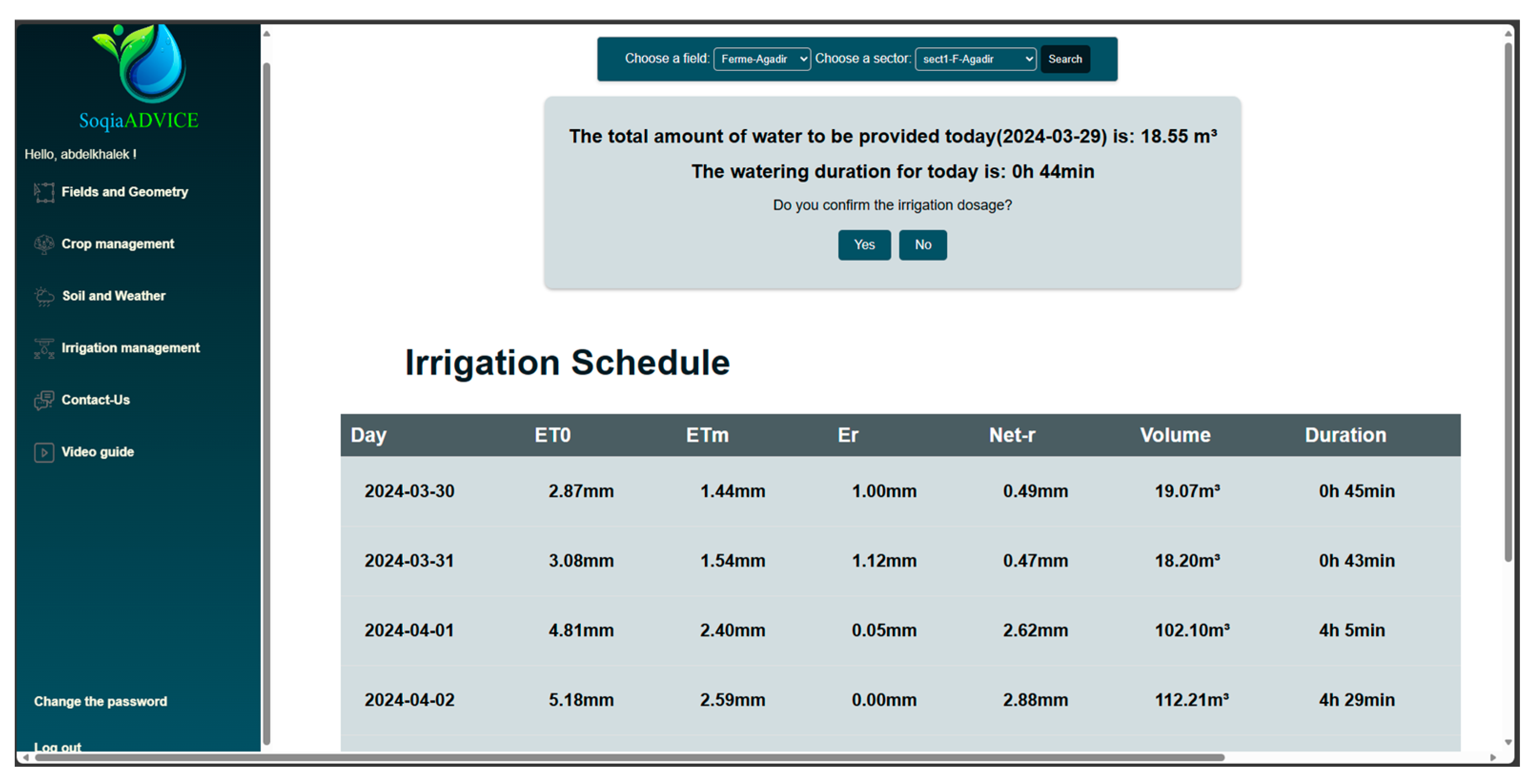This screenshot has height=784, width=1537.
Task: Click the main page vertical scrollbar
Action: [x=1508, y=298]
